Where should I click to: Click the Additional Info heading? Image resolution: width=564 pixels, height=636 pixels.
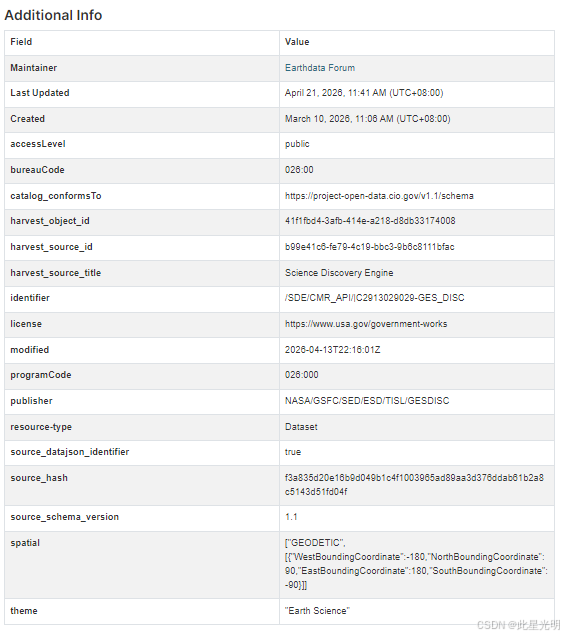53,15
